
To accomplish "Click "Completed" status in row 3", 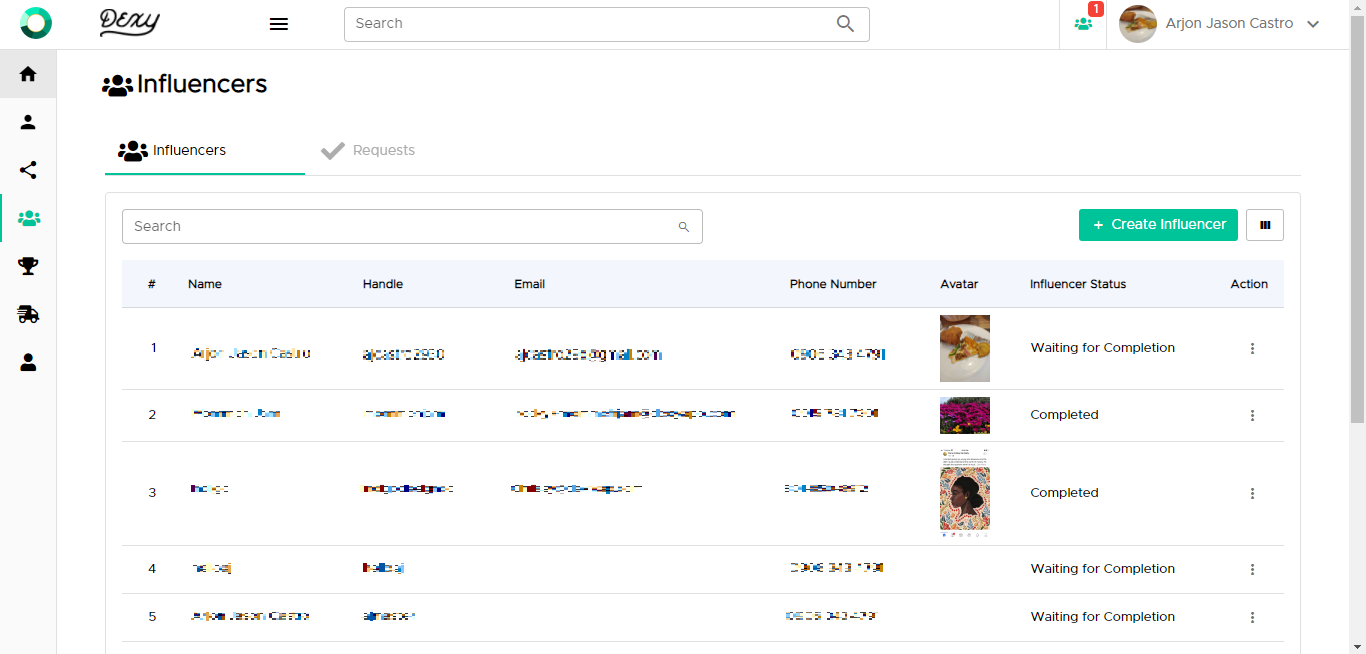I will coord(1065,493).
